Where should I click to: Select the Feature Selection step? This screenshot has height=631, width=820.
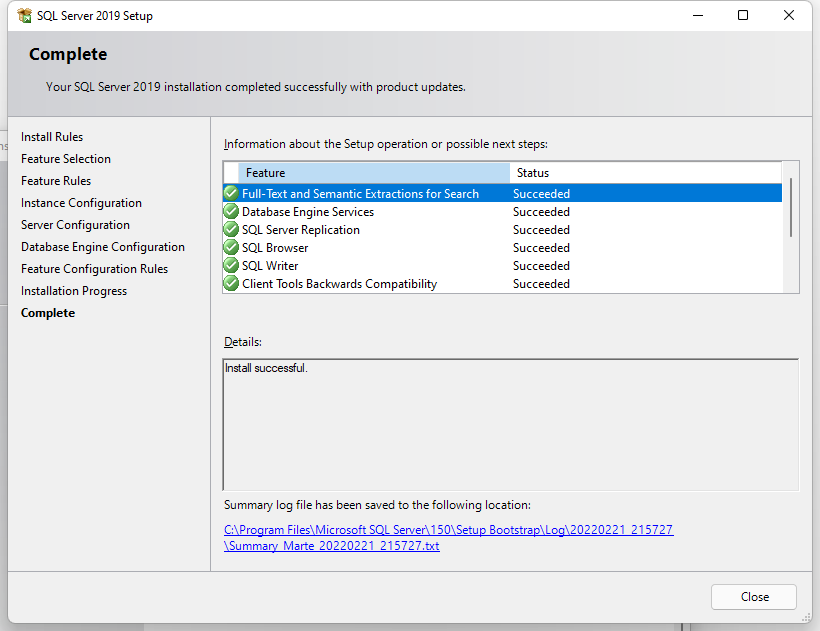pos(66,159)
